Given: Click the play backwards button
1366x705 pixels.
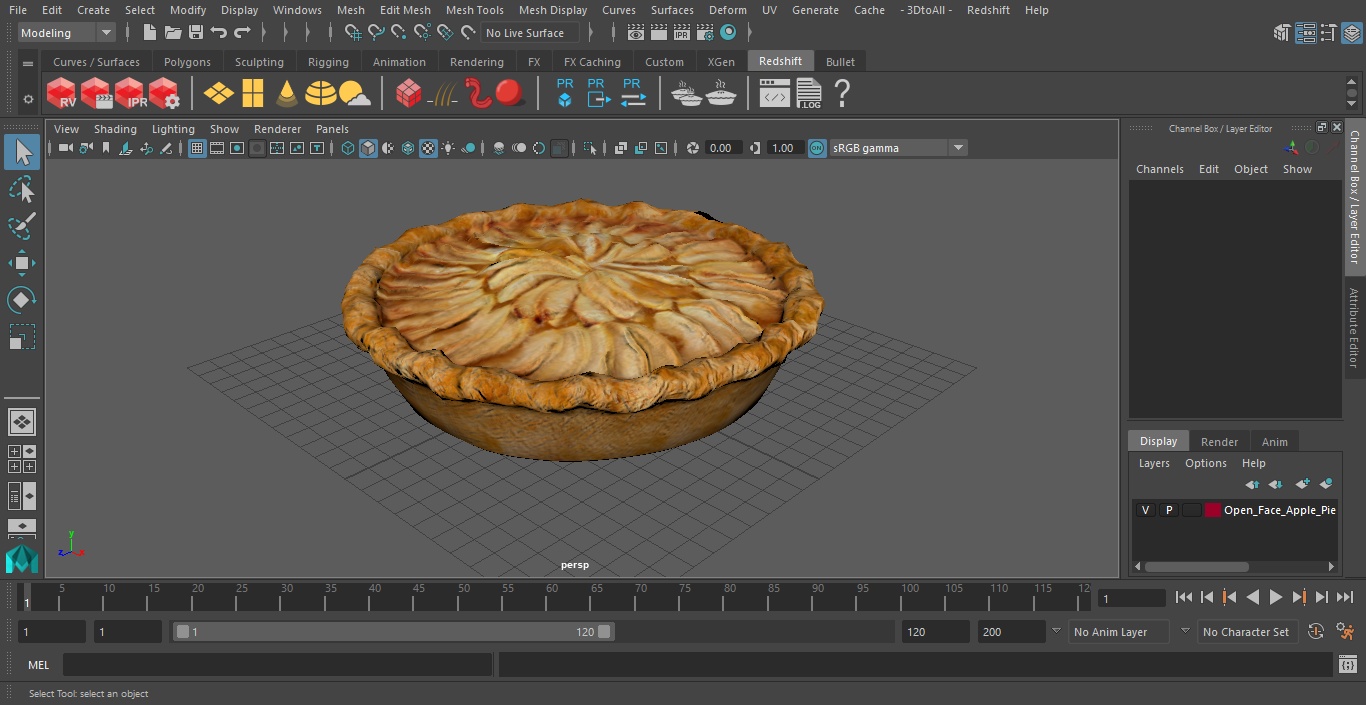Looking at the screenshot, I should pos(1252,597).
